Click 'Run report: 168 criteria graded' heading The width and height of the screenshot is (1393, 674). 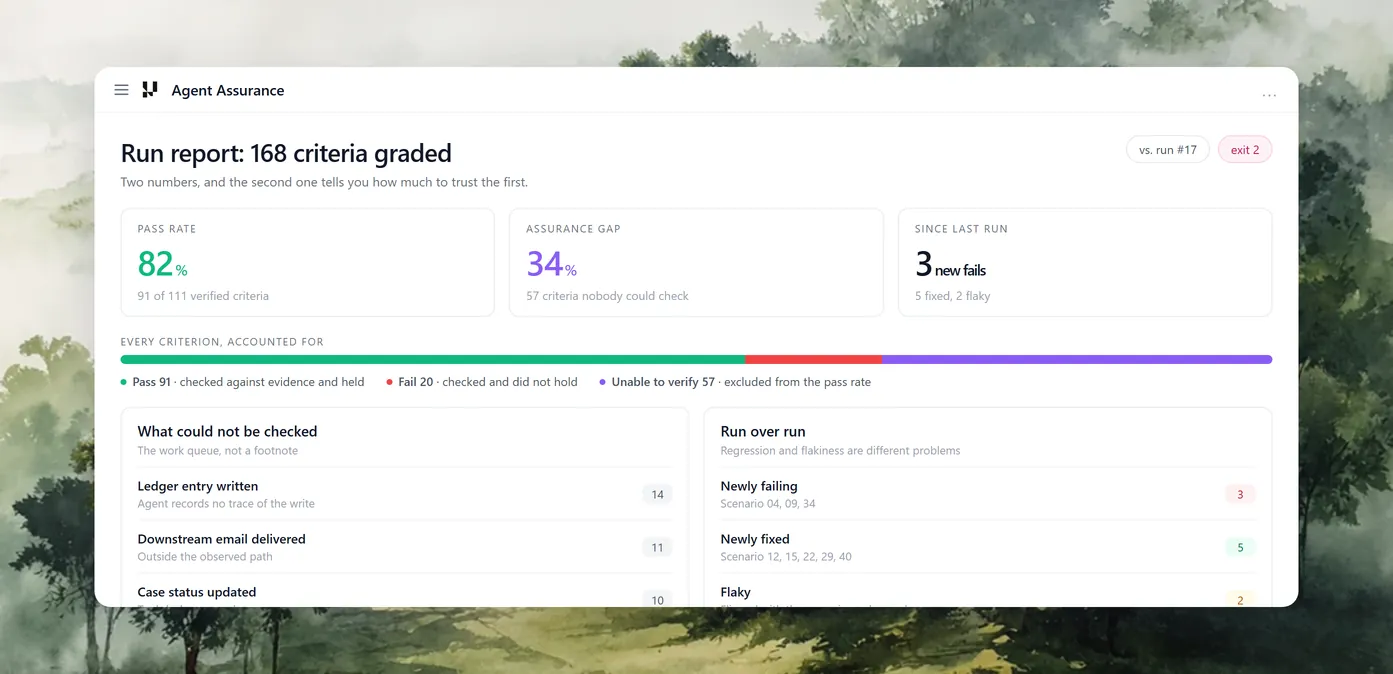point(286,153)
